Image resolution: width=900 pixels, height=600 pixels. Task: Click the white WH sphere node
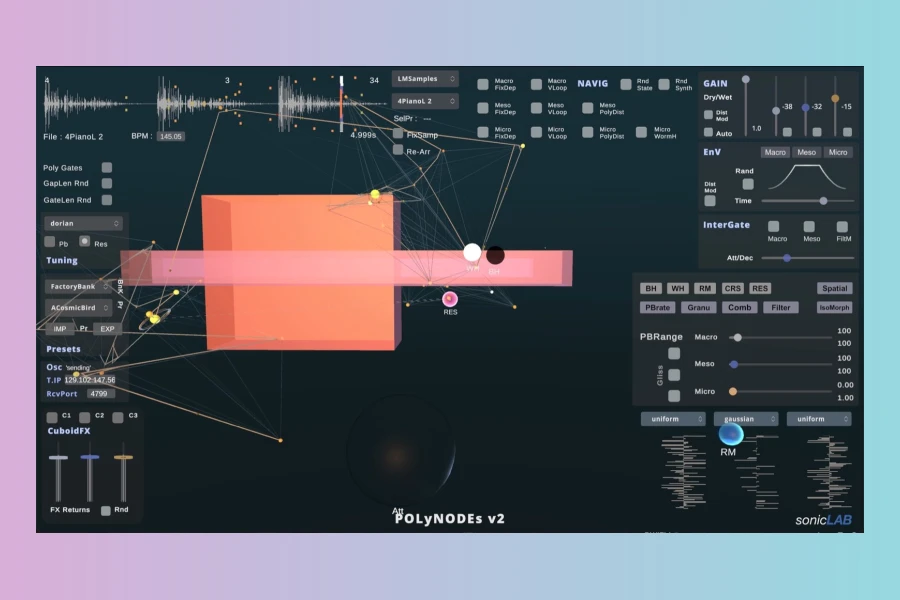tap(472, 252)
